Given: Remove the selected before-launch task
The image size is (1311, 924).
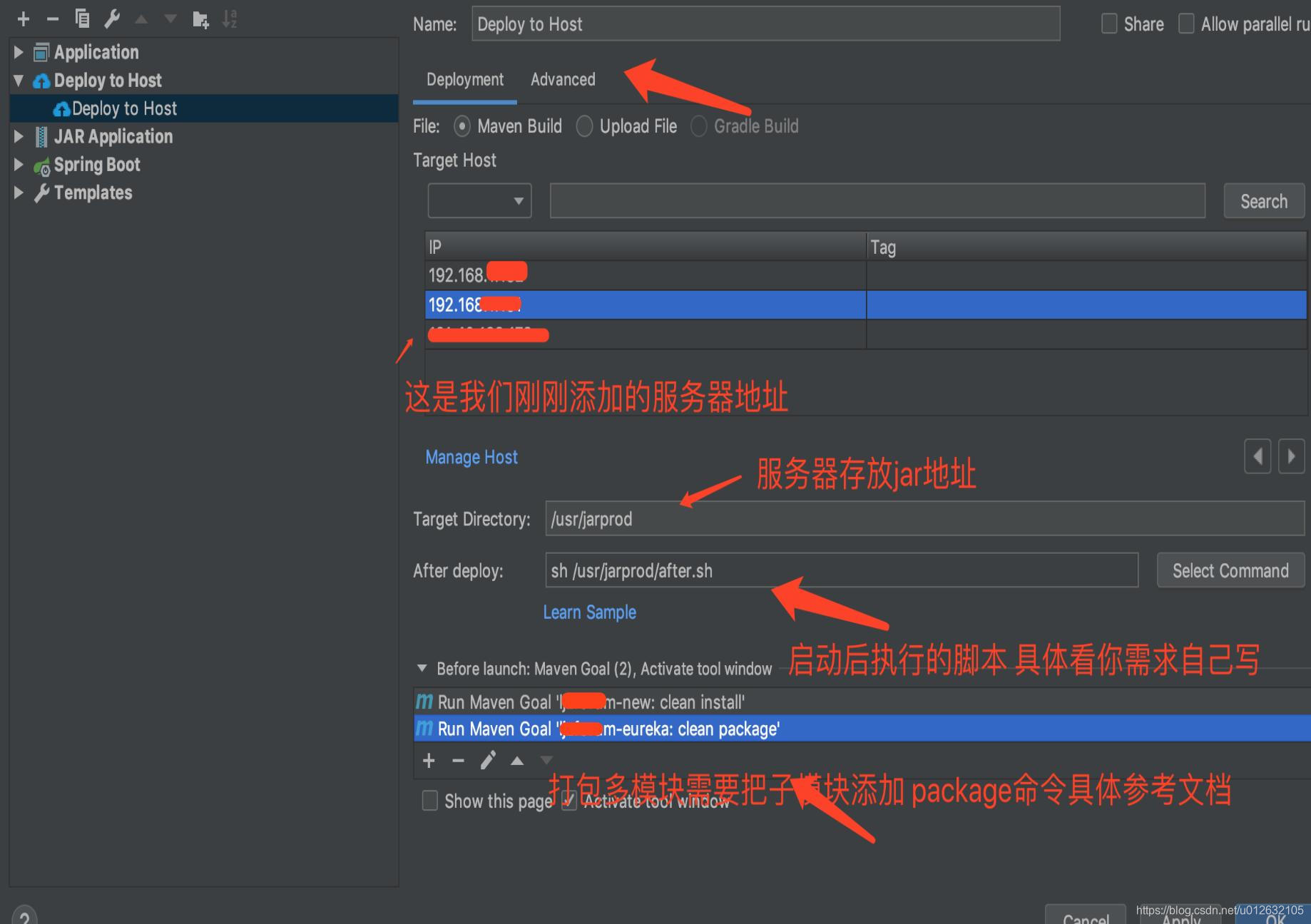Looking at the screenshot, I should 458,761.
